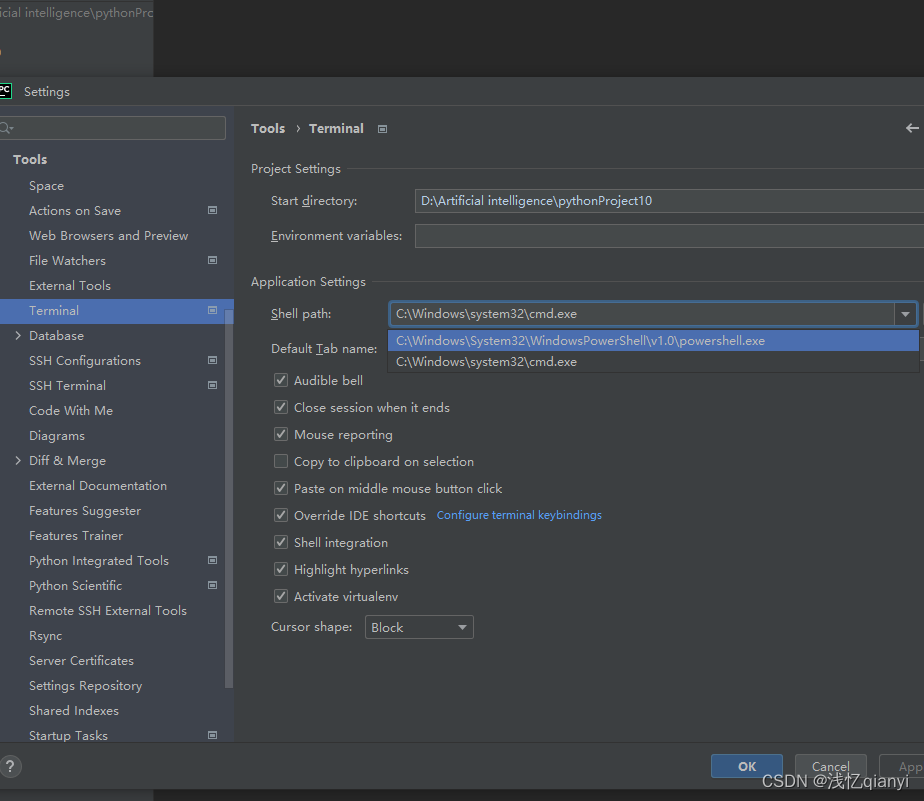Click the indicator icon beside File Watchers
The width and height of the screenshot is (924, 801).
(x=212, y=260)
